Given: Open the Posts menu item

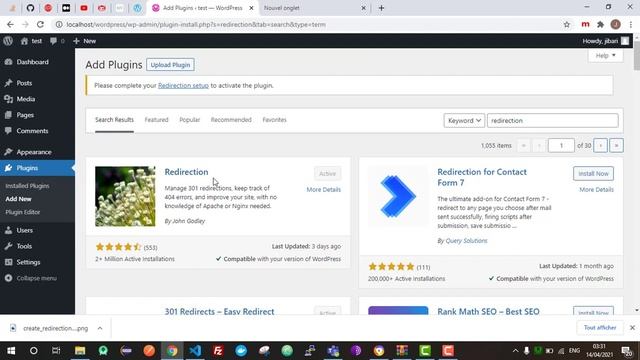Looking at the screenshot, I should tap(37, 83).
